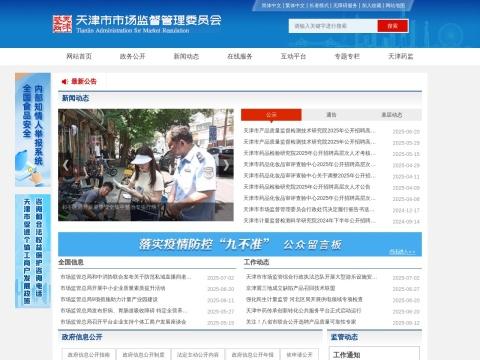Screen dimensions: 480x360
Task: Open the 2025-06-20 产品质量监督检测技术研究院 notice
Action: click(x=309, y=131)
